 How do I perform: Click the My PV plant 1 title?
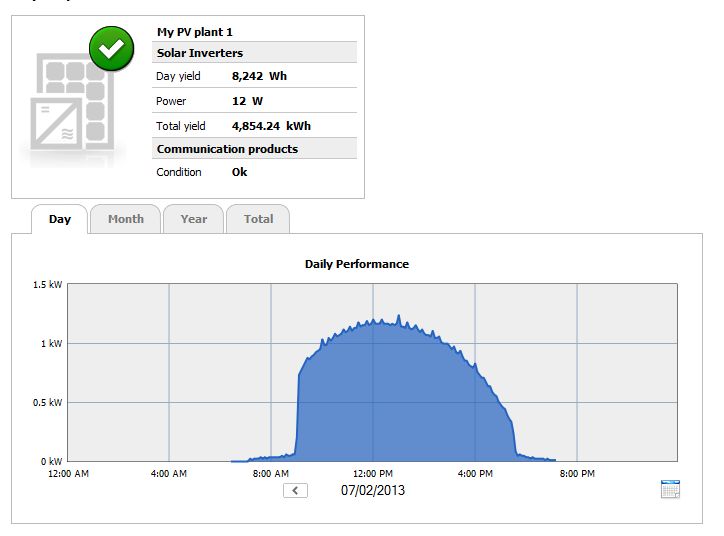(x=195, y=32)
